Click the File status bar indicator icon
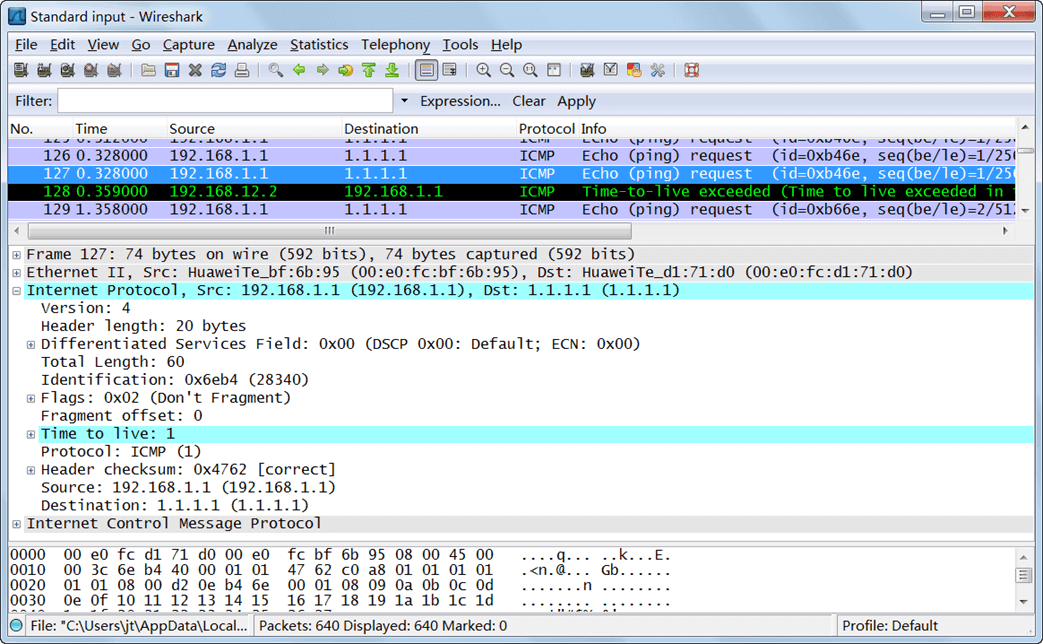The image size is (1043, 644). [x=16, y=625]
